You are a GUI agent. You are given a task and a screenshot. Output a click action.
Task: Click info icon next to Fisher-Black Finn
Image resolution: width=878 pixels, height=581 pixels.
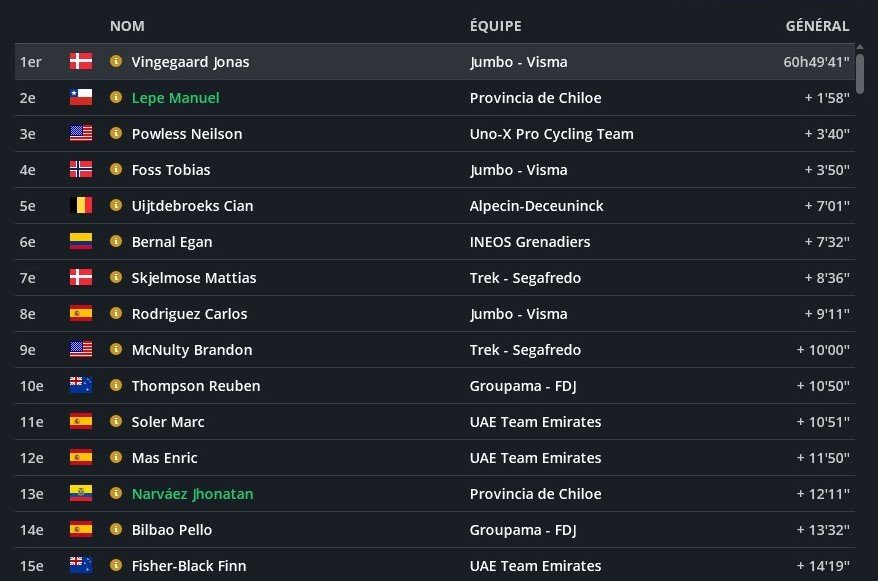point(116,566)
